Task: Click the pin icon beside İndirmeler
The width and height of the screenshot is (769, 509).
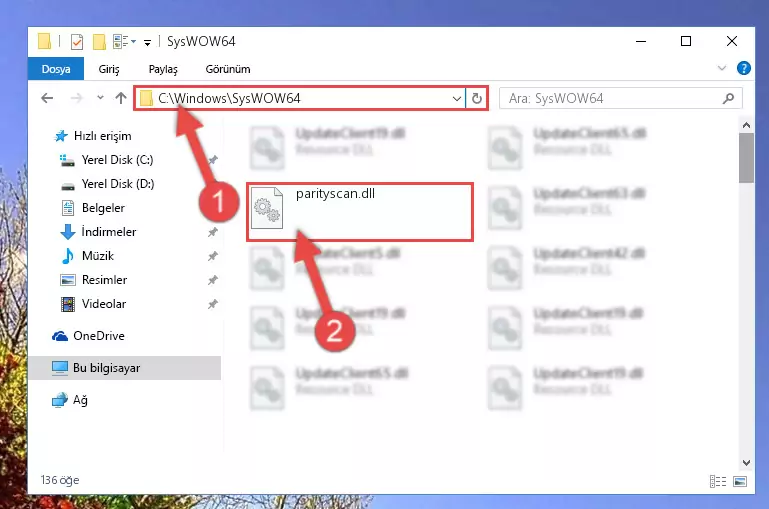Action: click(x=212, y=232)
